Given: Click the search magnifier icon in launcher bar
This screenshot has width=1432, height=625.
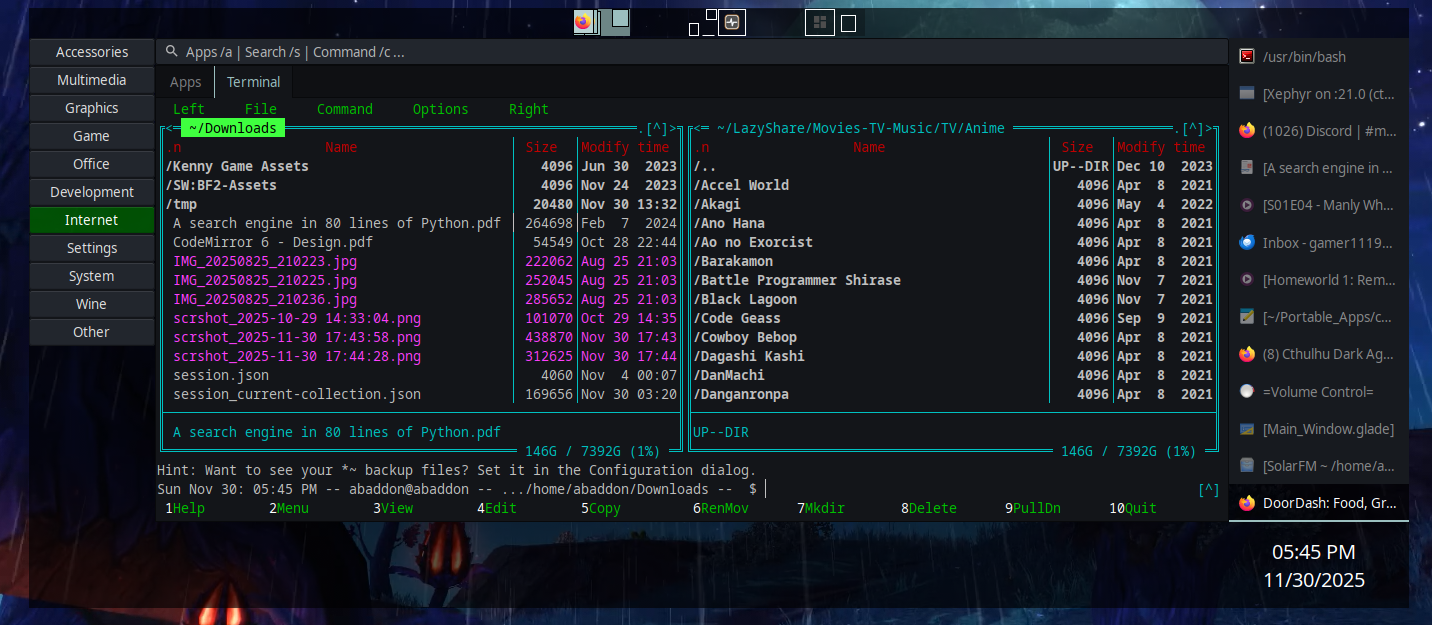Looking at the screenshot, I should click(x=173, y=52).
